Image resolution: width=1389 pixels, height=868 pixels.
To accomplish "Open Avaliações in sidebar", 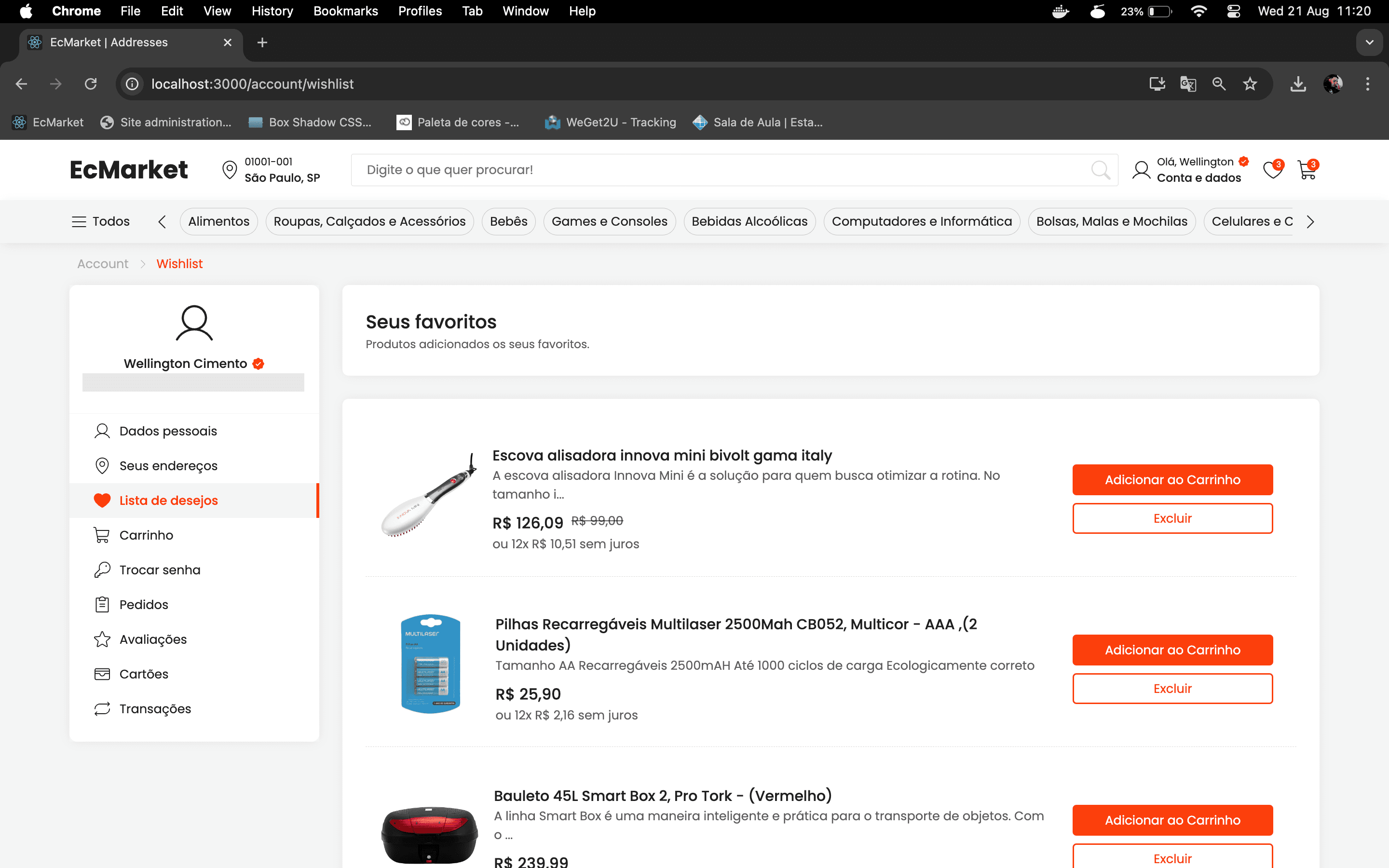I will click(194, 639).
